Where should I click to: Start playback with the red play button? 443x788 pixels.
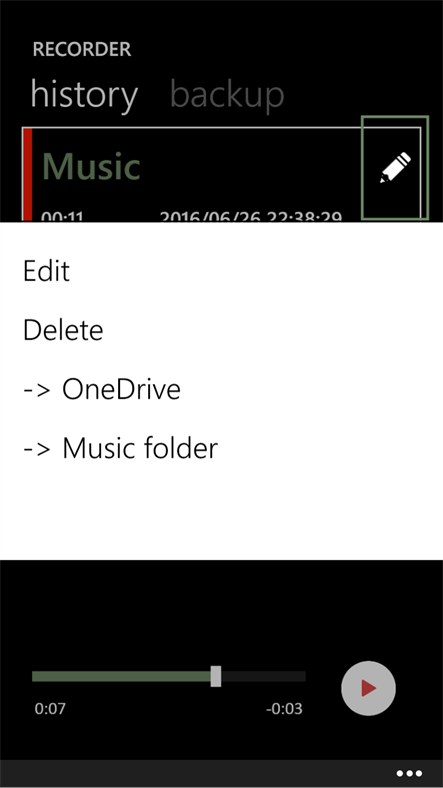(x=368, y=688)
